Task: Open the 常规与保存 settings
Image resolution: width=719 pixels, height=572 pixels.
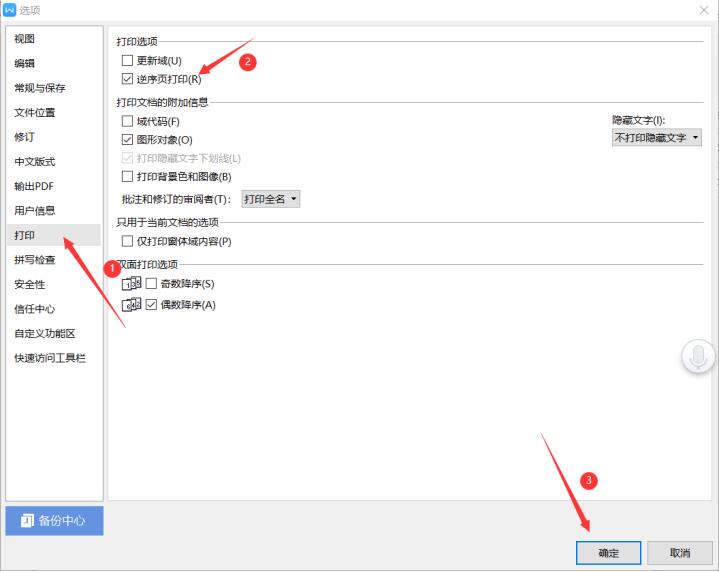Action: pyautogui.click(x=54, y=88)
